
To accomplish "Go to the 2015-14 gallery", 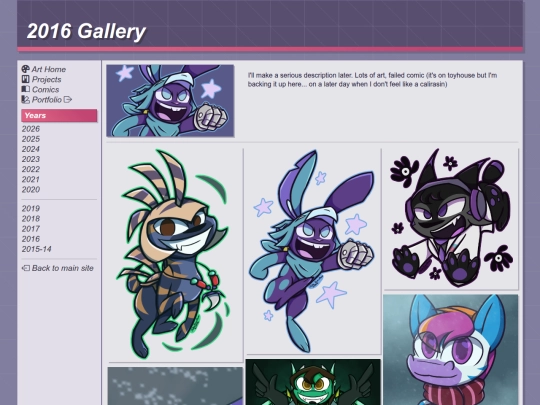I will pyautogui.click(x=37, y=249).
